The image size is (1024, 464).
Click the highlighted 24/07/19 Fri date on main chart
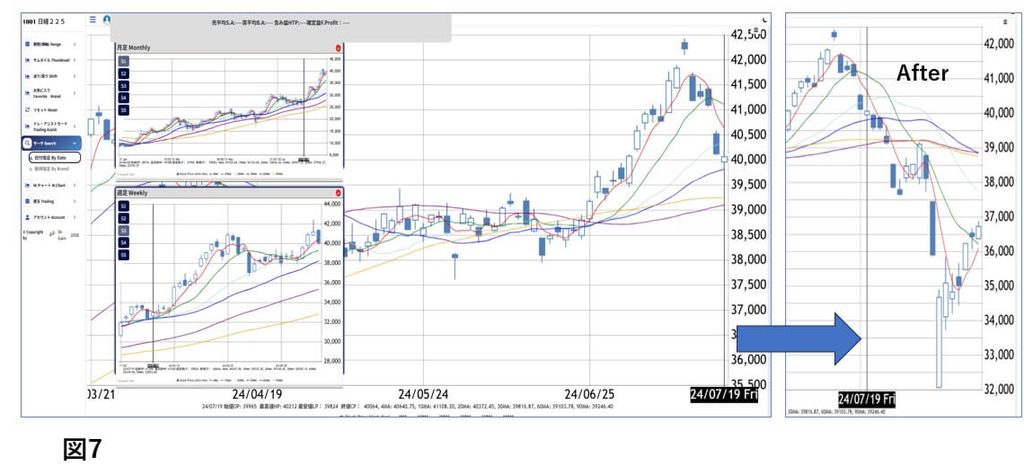coord(724,394)
